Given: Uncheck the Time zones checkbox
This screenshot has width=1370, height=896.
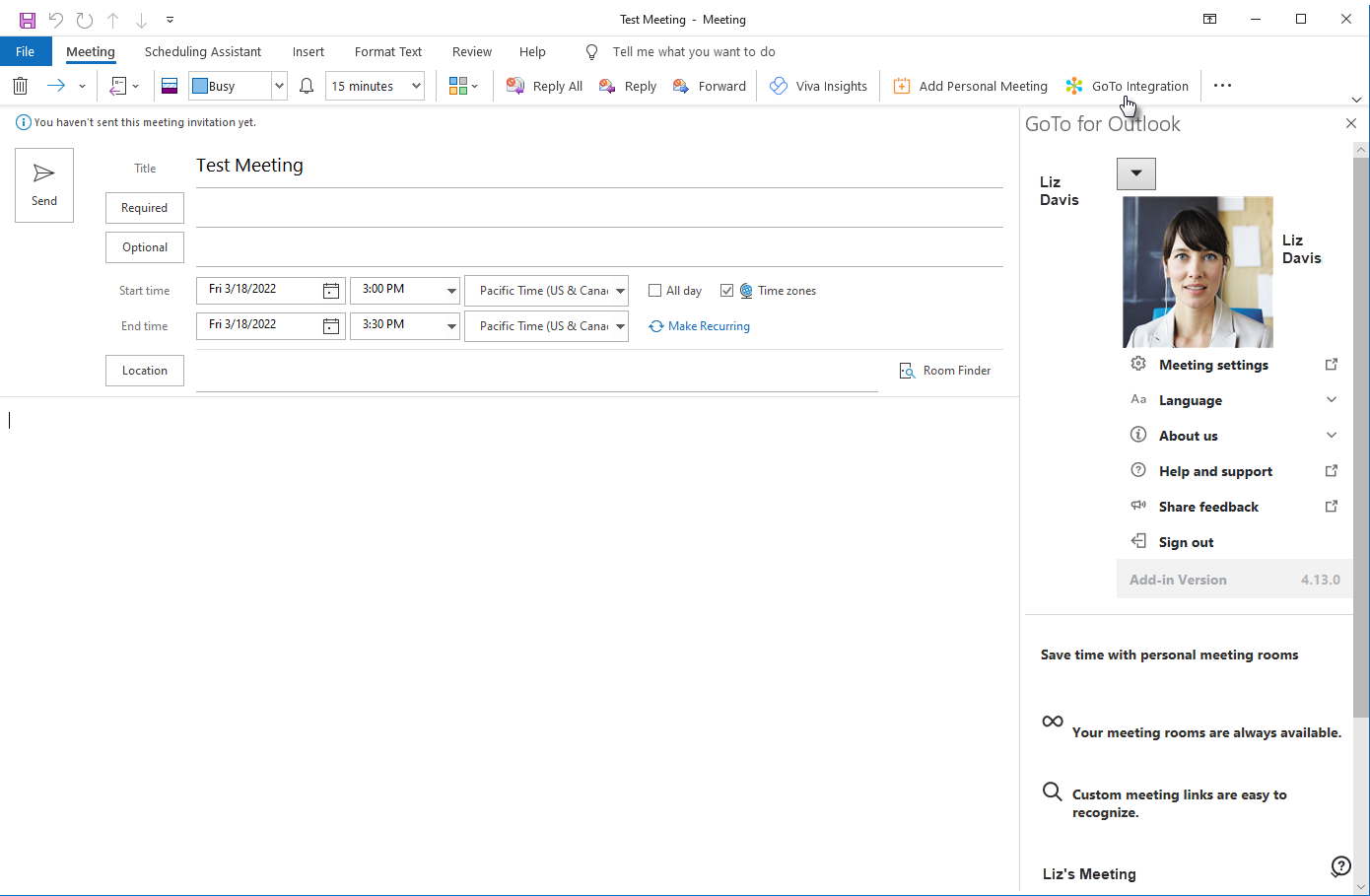Looking at the screenshot, I should [727, 291].
